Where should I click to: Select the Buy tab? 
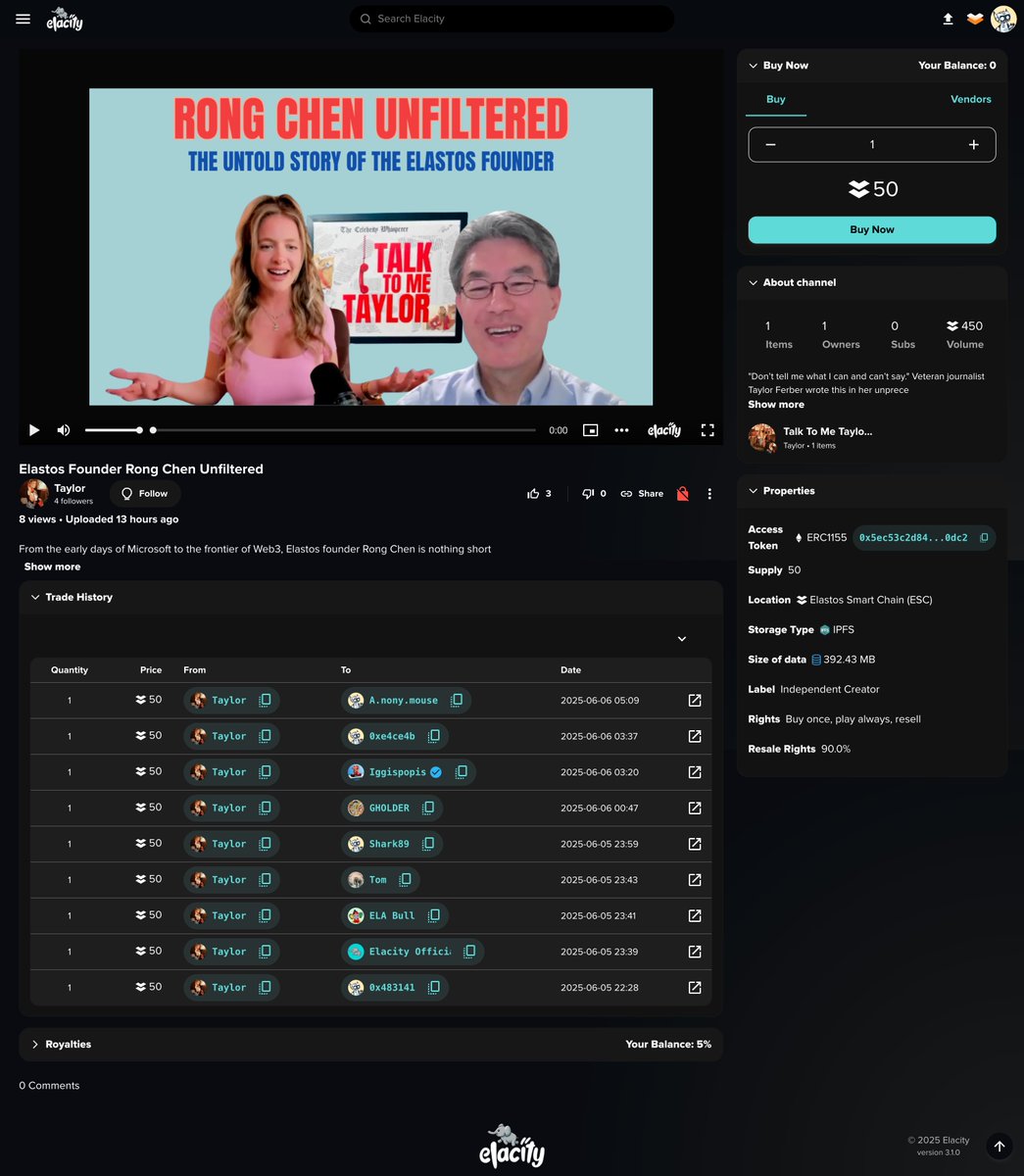(776, 99)
